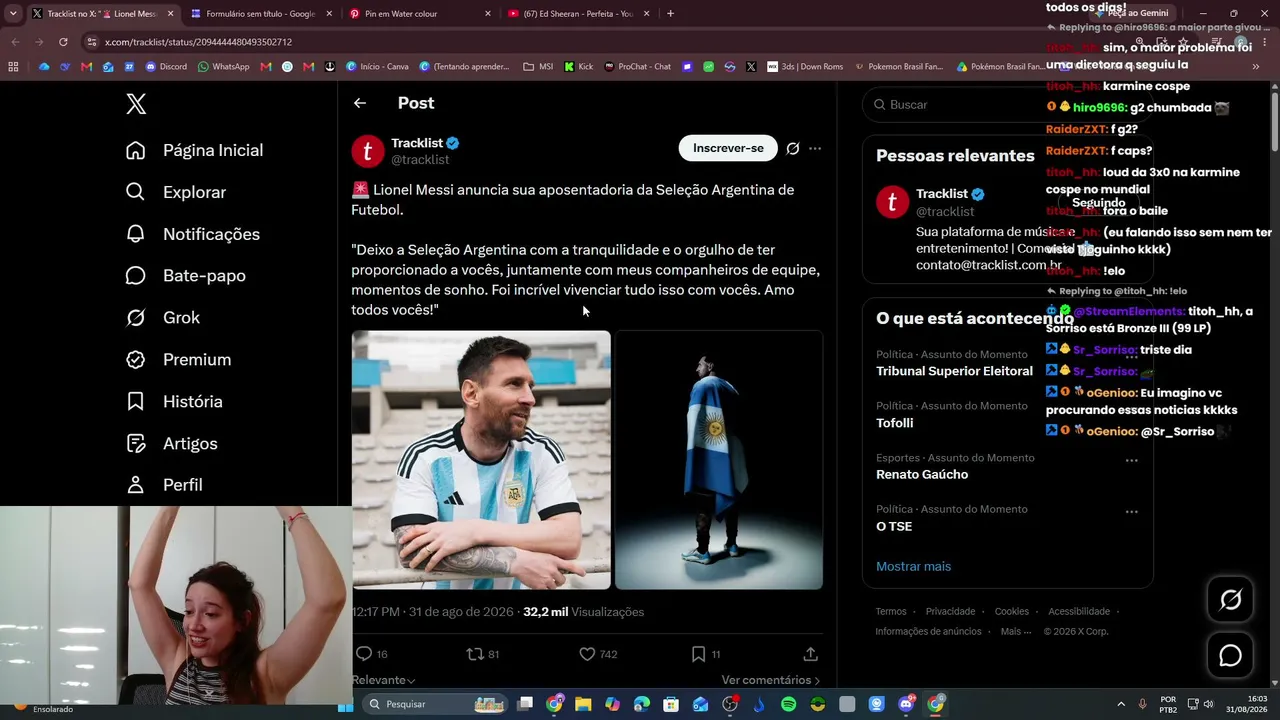Open a new browser tab

pos(670,14)
